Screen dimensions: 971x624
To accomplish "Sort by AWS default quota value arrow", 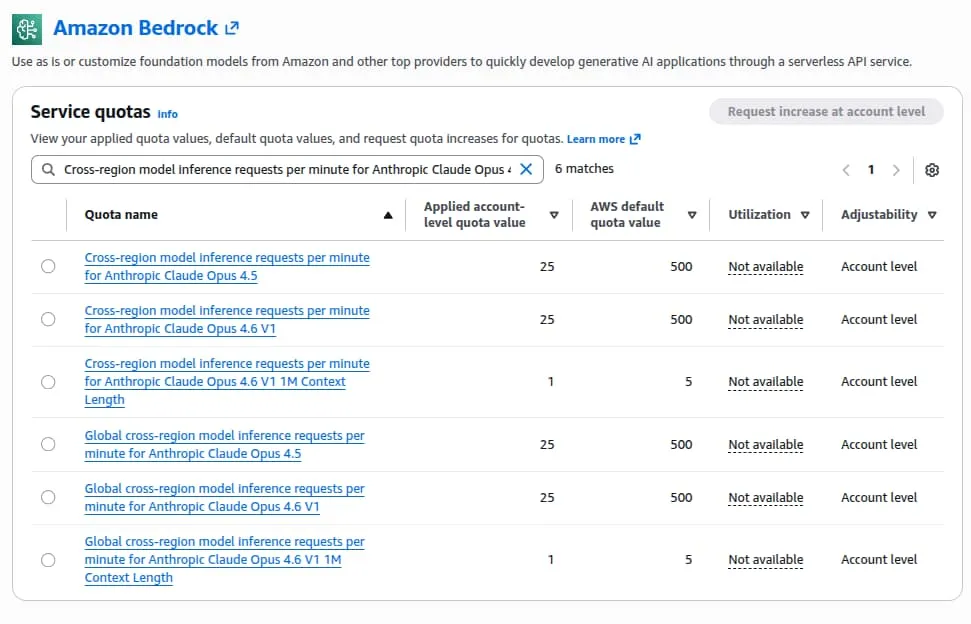I will (691, 215).
